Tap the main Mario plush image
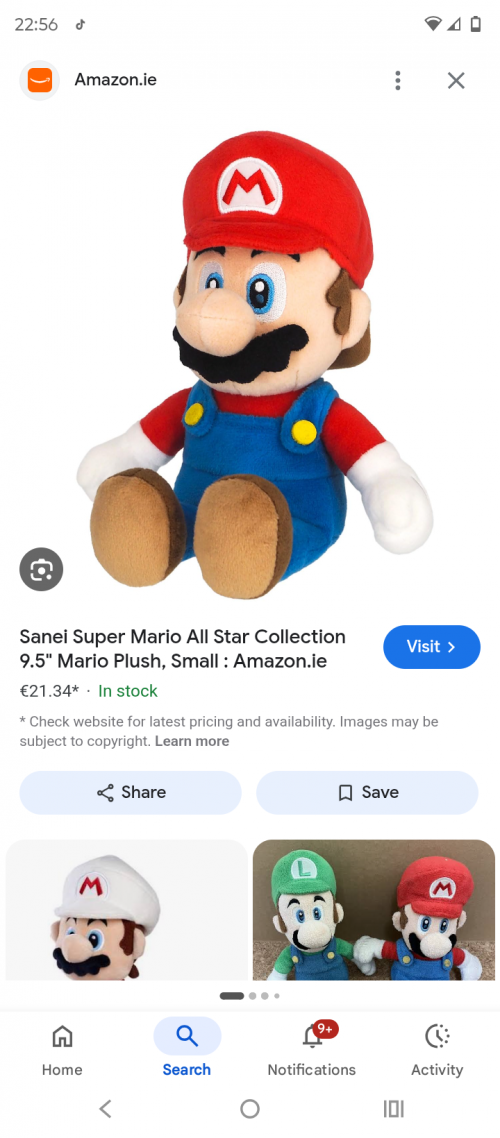Image resolution: width=500 pixels, height=1138 pixels. coord(254,364)
